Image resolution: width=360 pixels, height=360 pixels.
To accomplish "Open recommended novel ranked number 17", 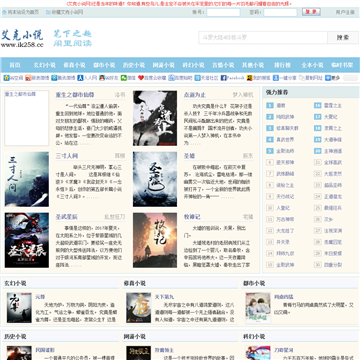I will (x=331, y=117).
